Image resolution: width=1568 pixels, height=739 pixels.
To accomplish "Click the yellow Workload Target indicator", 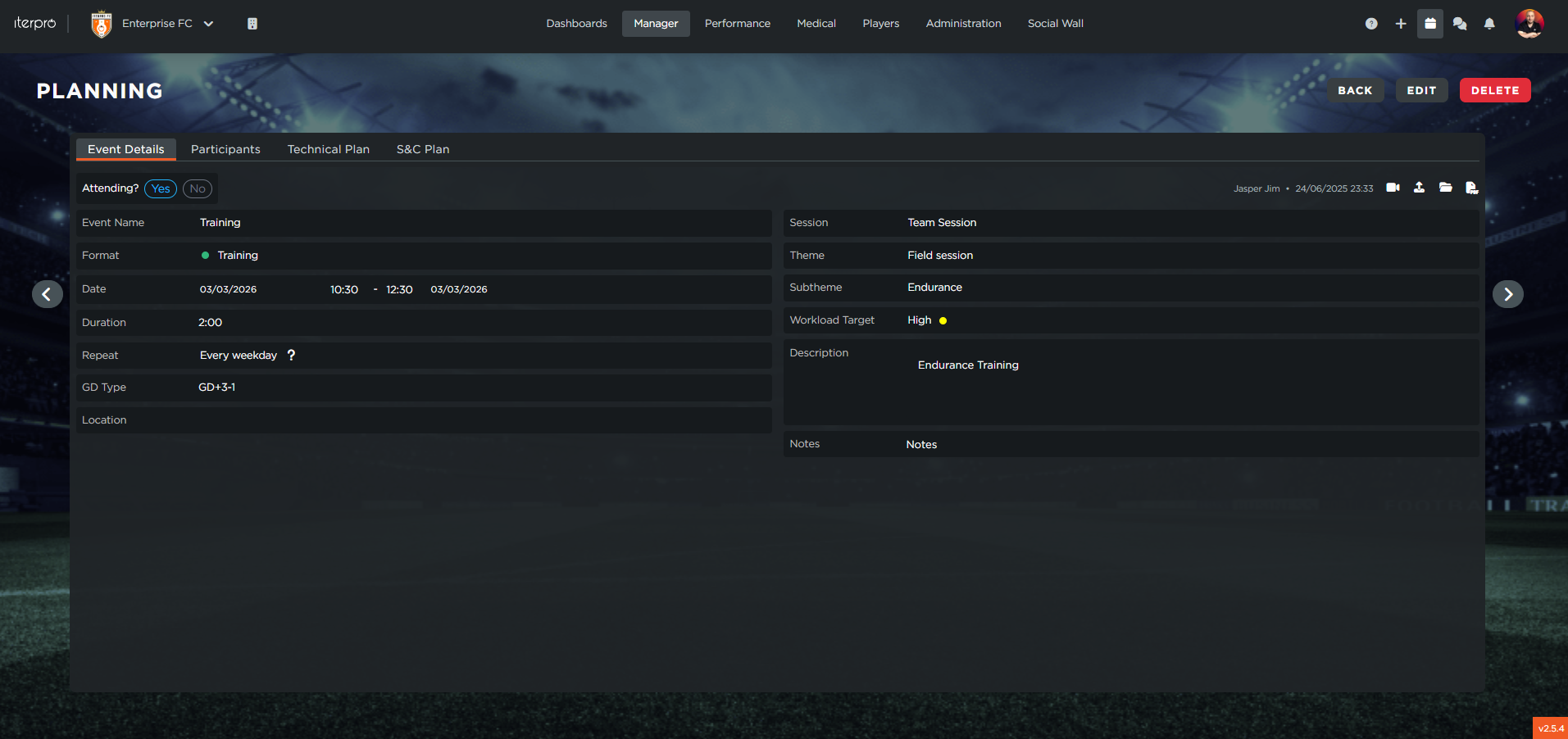I will pyautogui.click(x=943, y=320).
